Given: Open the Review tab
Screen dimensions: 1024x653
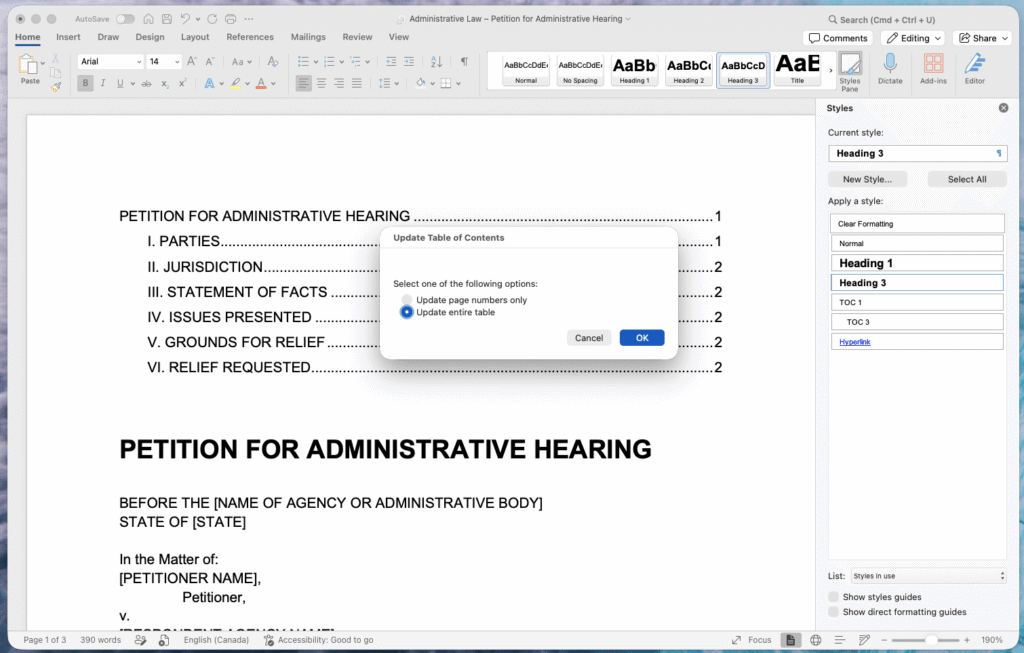Looking at the screenshot, I should 357,37.
